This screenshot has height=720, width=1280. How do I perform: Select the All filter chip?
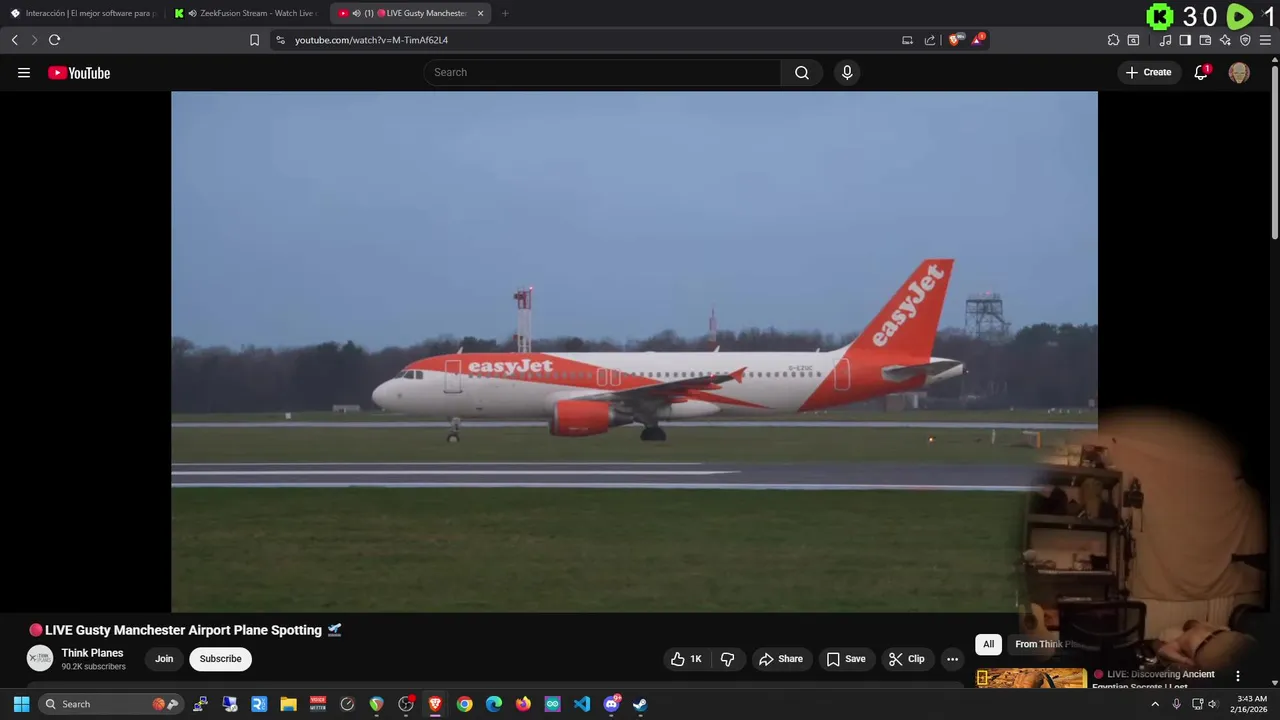click(x=988, y=644)
